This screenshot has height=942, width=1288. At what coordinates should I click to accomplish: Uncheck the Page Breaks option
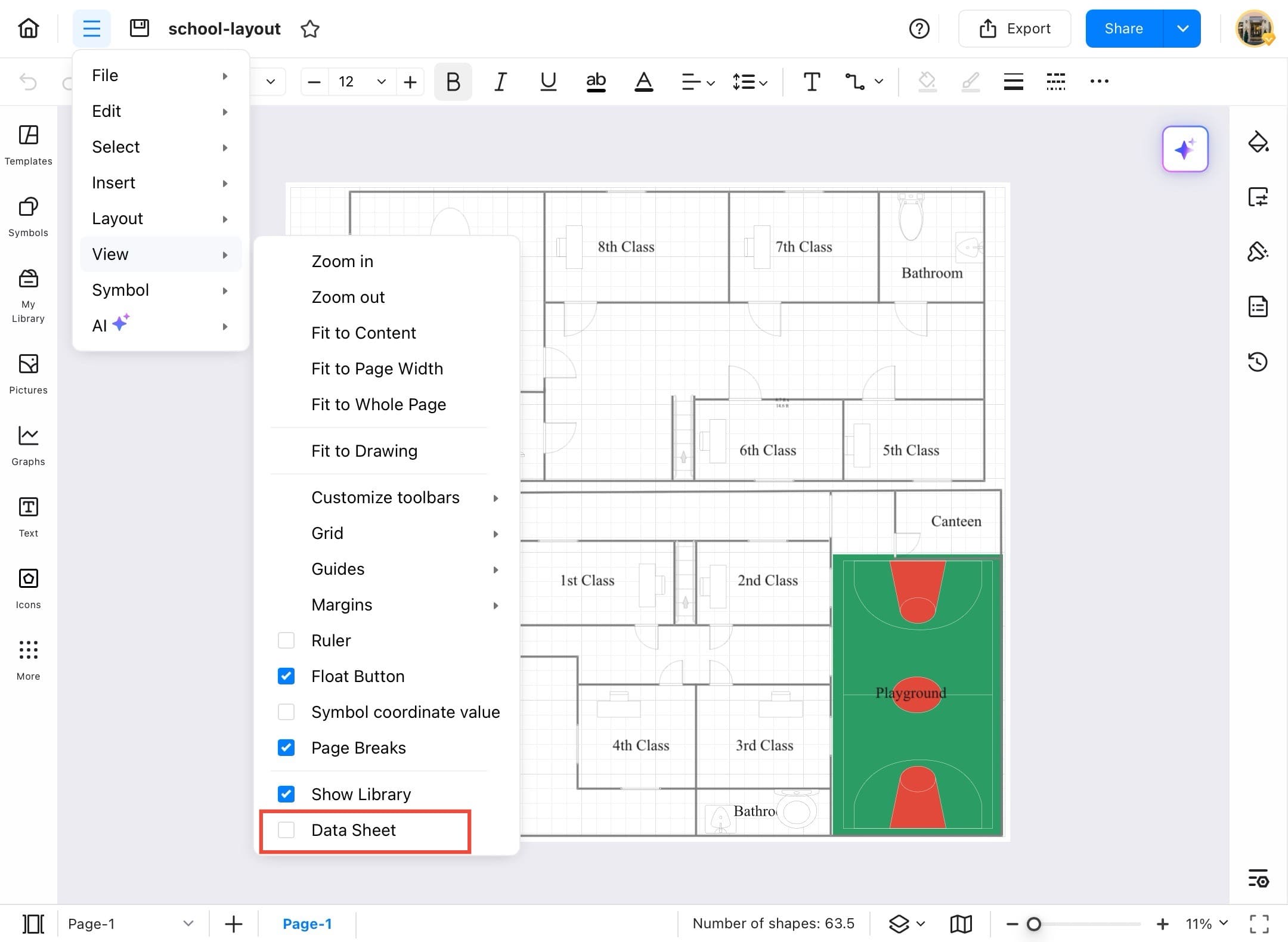(286, 748)
